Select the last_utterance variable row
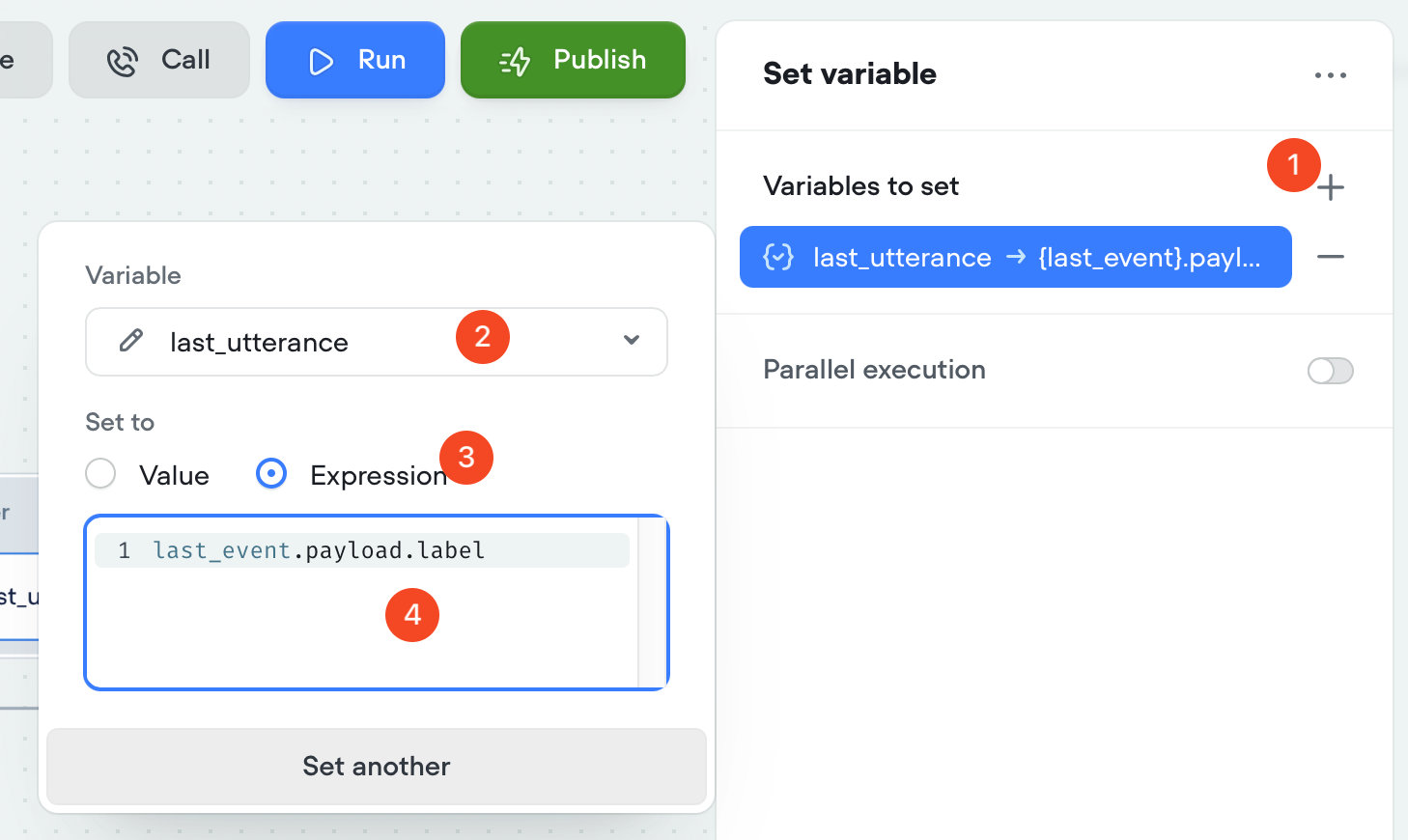 click(x=1015, y=257)
